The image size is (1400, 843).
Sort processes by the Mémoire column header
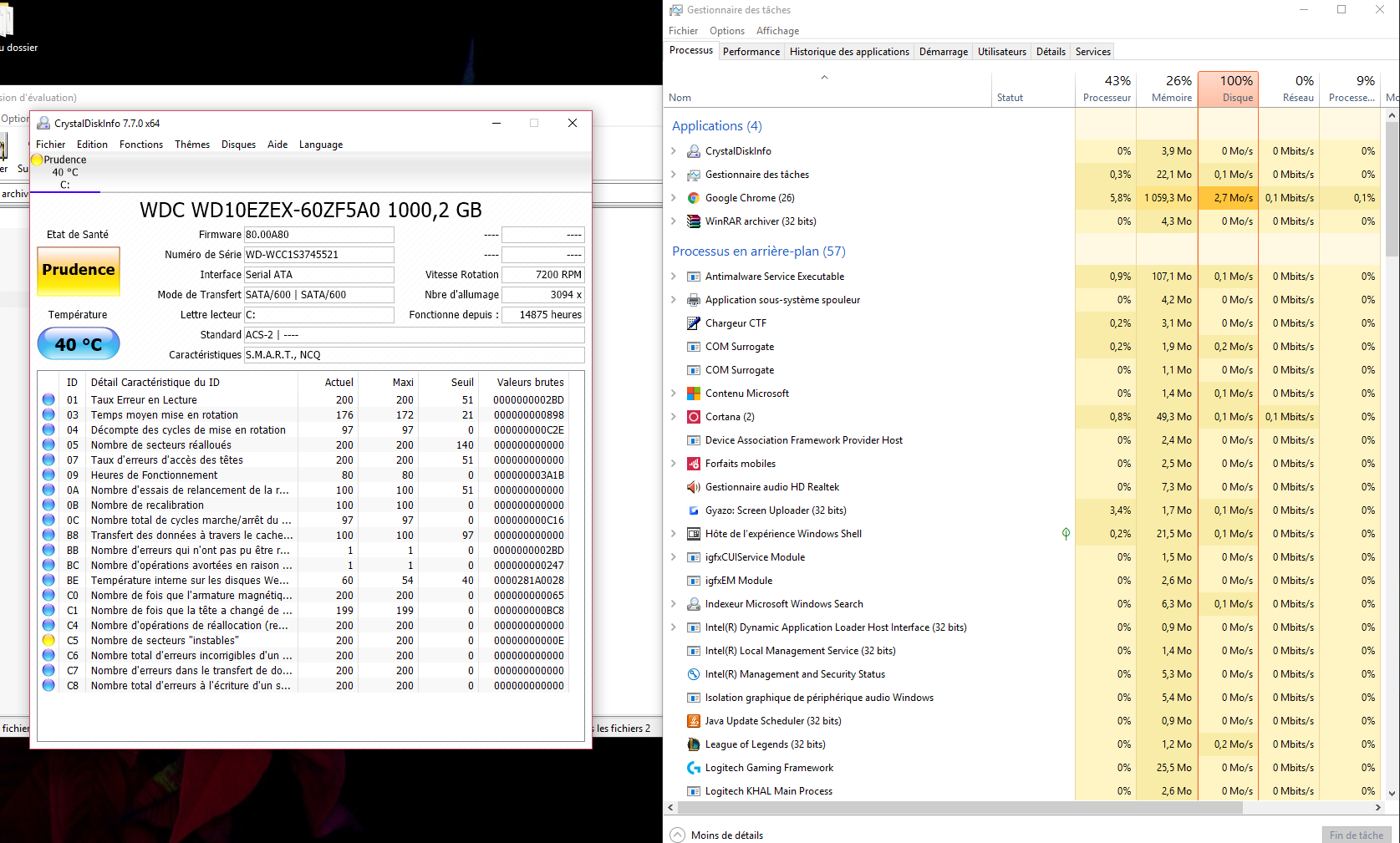coord(1168,89)
